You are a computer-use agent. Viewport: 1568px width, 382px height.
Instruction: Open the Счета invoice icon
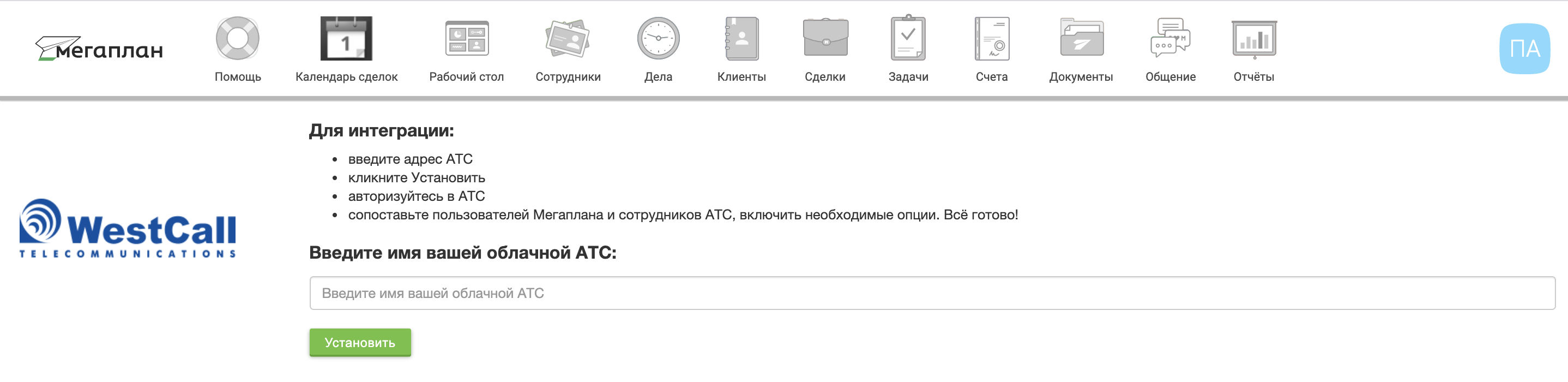tap(992, 38)
